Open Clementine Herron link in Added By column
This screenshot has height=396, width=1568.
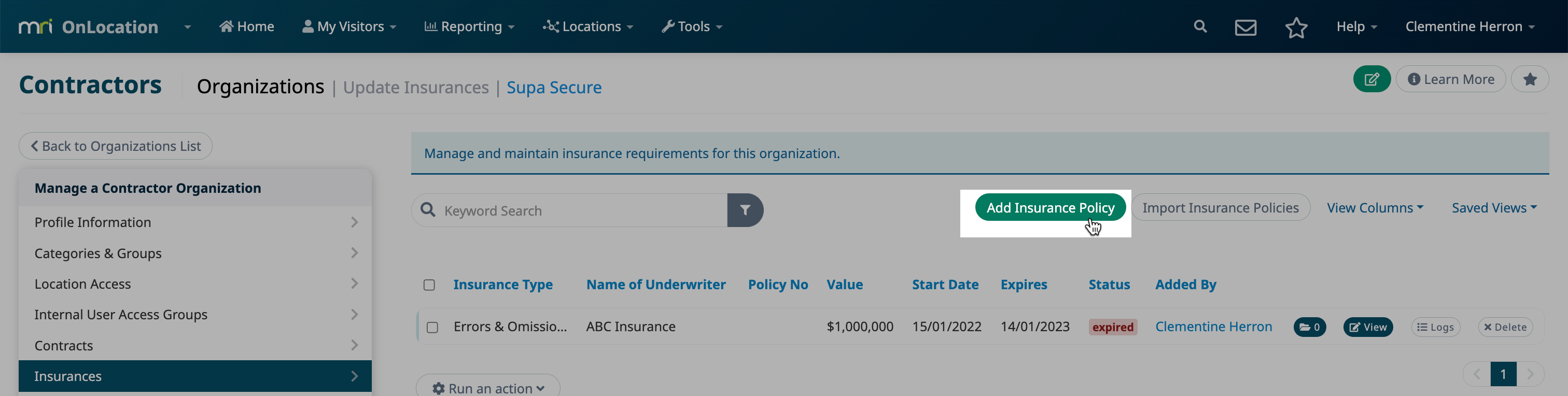coord(1213,327)
